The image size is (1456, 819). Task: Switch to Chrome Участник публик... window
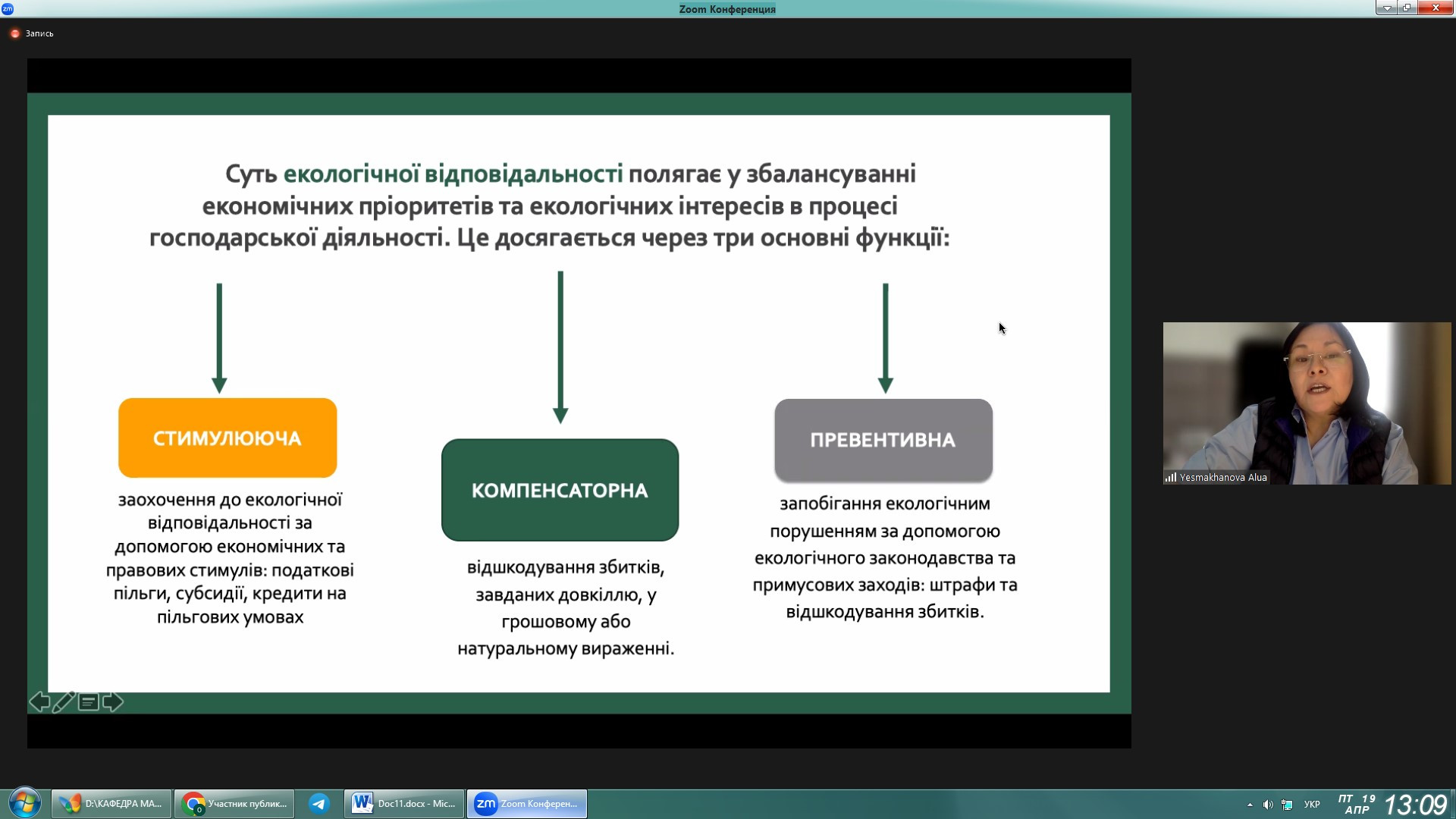click(x=234, y=804)
